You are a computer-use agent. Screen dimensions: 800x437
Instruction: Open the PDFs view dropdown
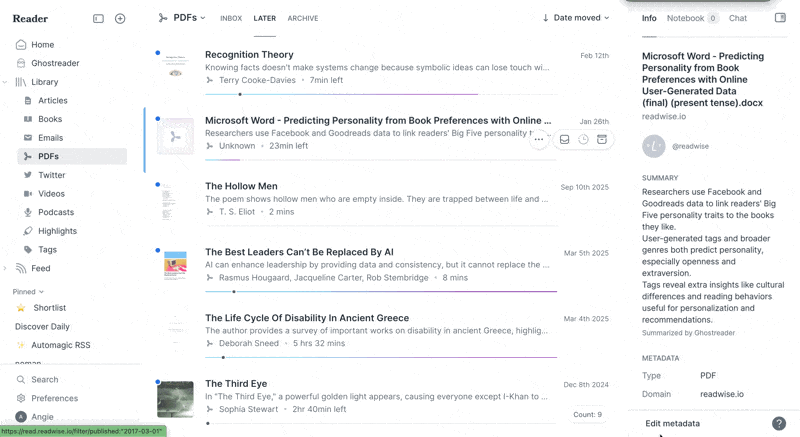click(x=182, y=18)
